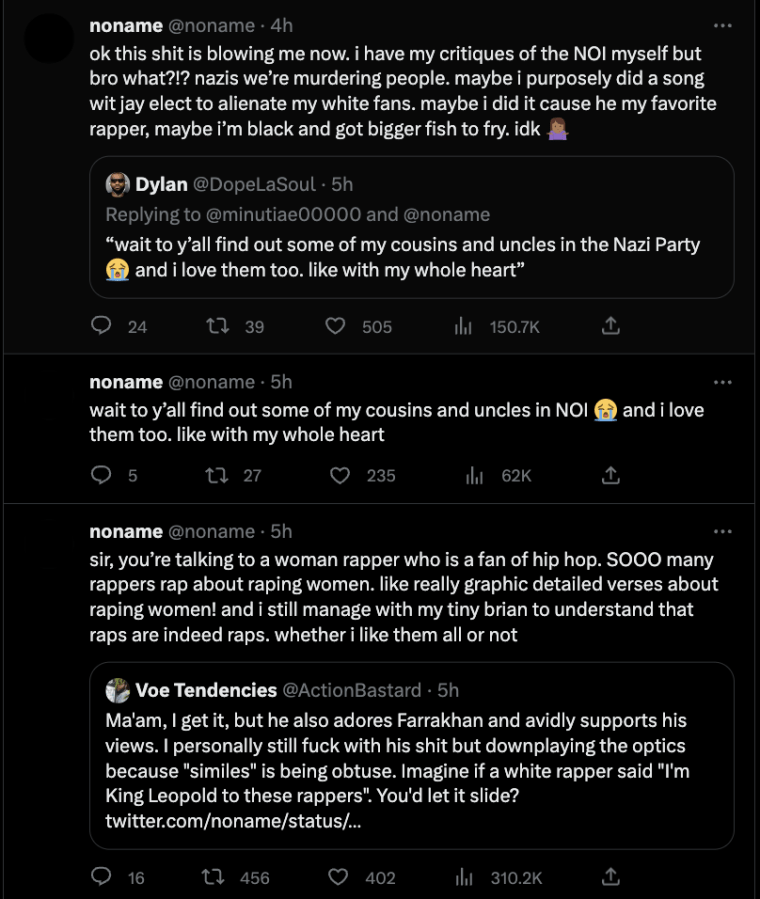Screen dimensions: 760x899
Task: Like the tweet with 402 likes
Action: (338, 877)
